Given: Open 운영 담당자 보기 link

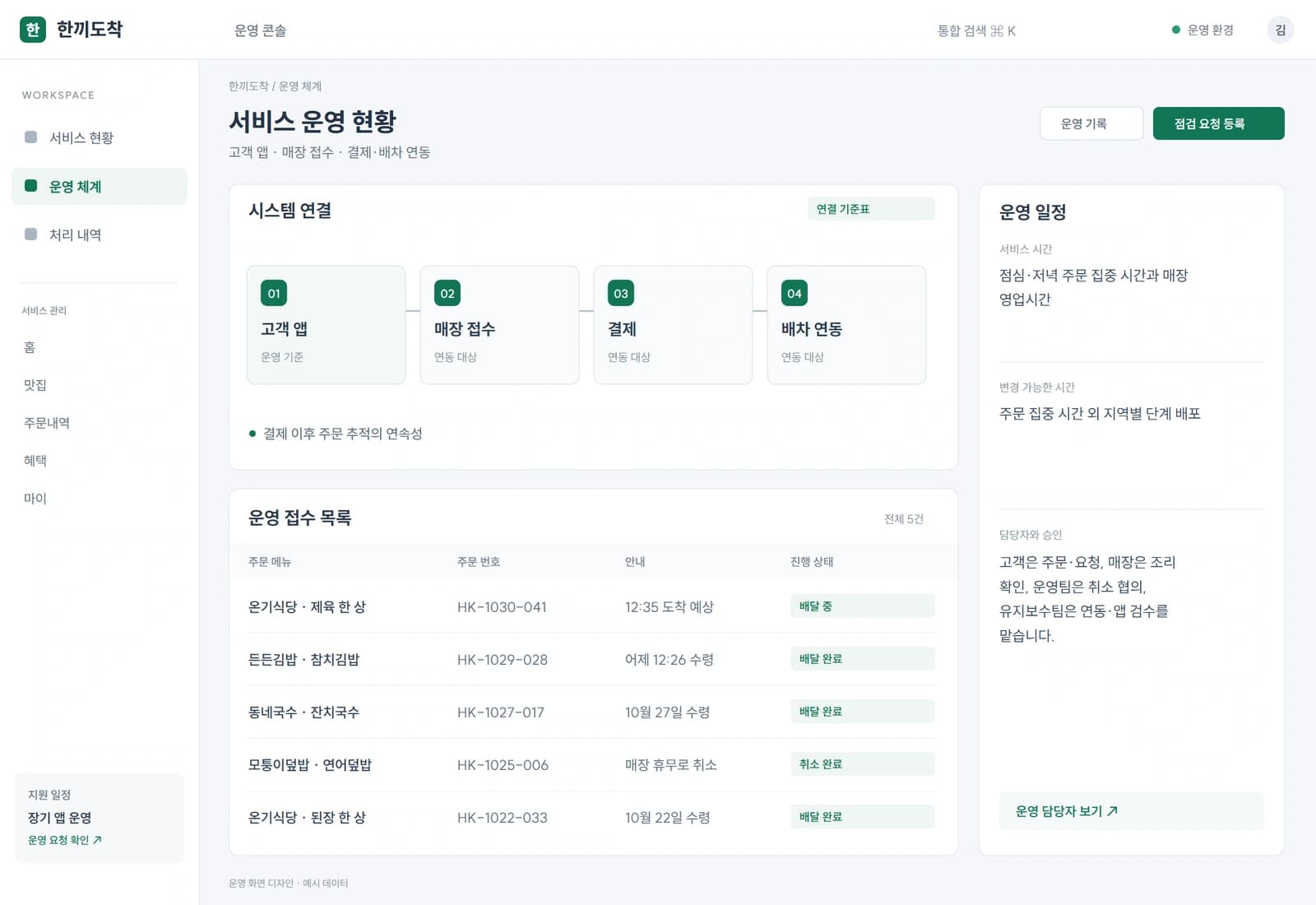Looking at the screenshot, I should pyautogui.click(x=1131, y=811).
